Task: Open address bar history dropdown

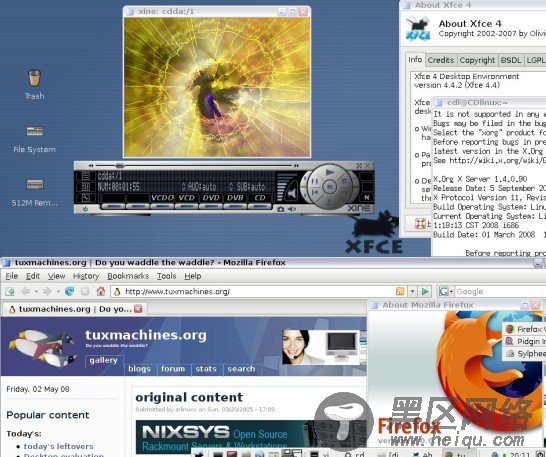Action: (x=413, y=292)
